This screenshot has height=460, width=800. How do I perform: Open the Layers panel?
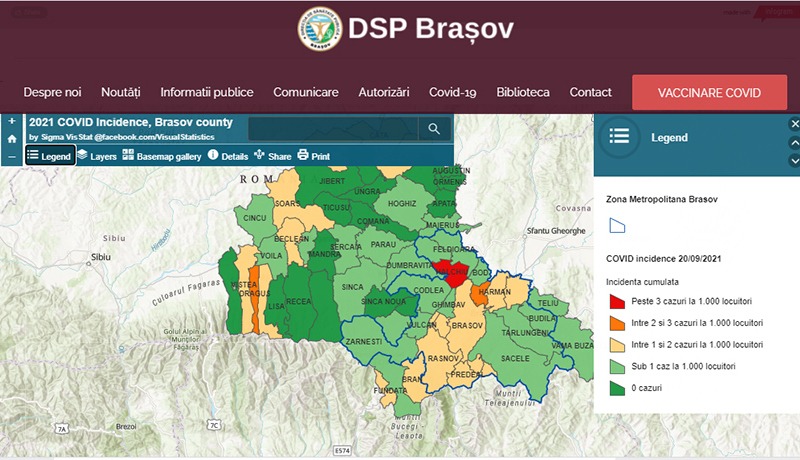(96, 156)
